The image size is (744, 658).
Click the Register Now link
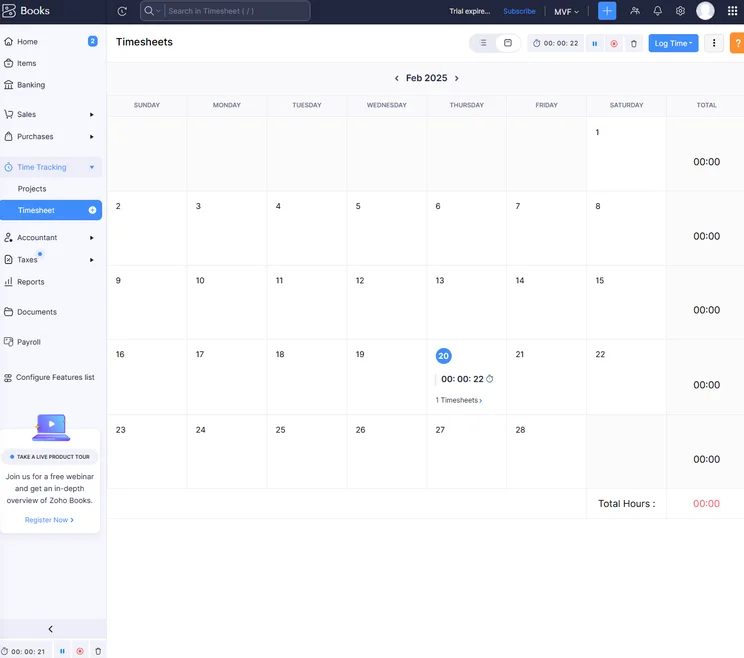click(49, 520)
